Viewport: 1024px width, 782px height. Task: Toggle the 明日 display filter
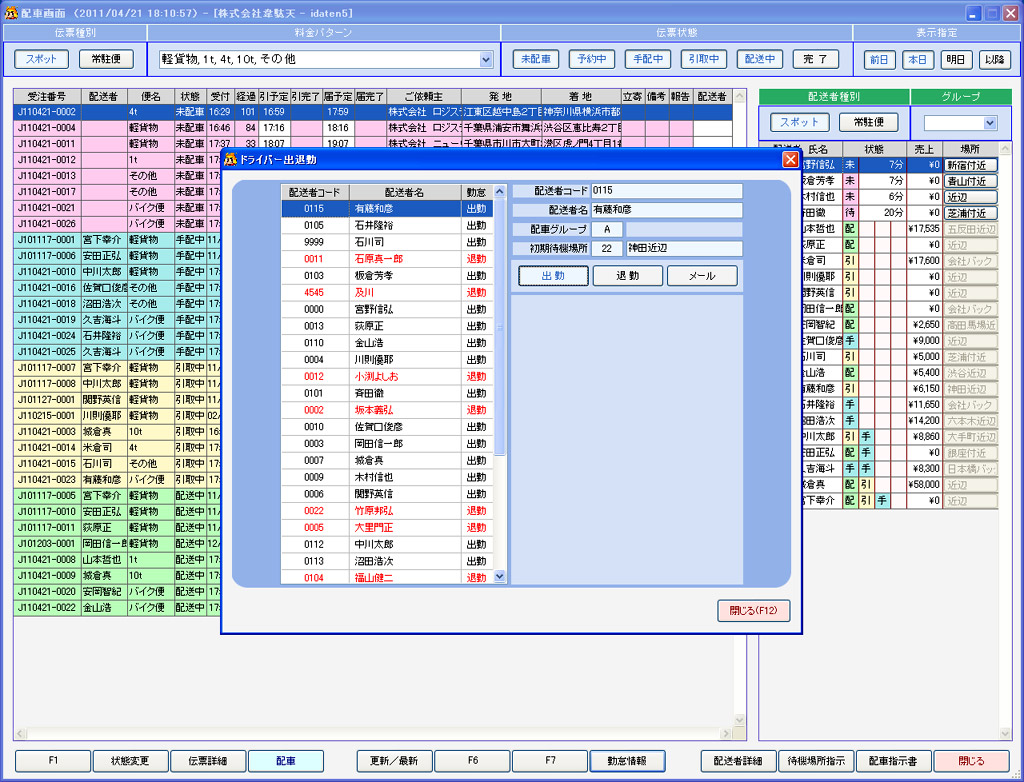click(956, 59)
